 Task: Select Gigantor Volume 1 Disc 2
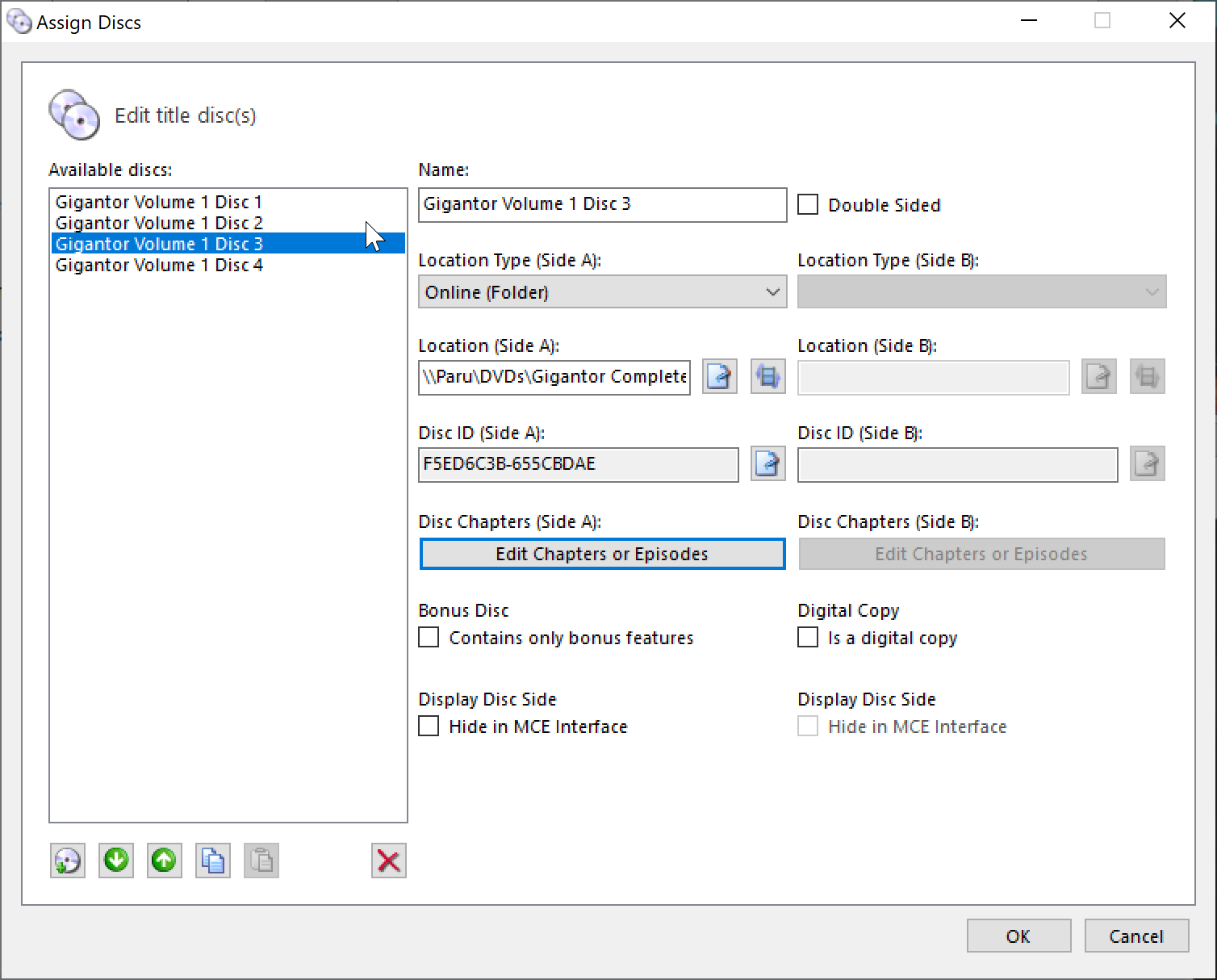(228, 223)
